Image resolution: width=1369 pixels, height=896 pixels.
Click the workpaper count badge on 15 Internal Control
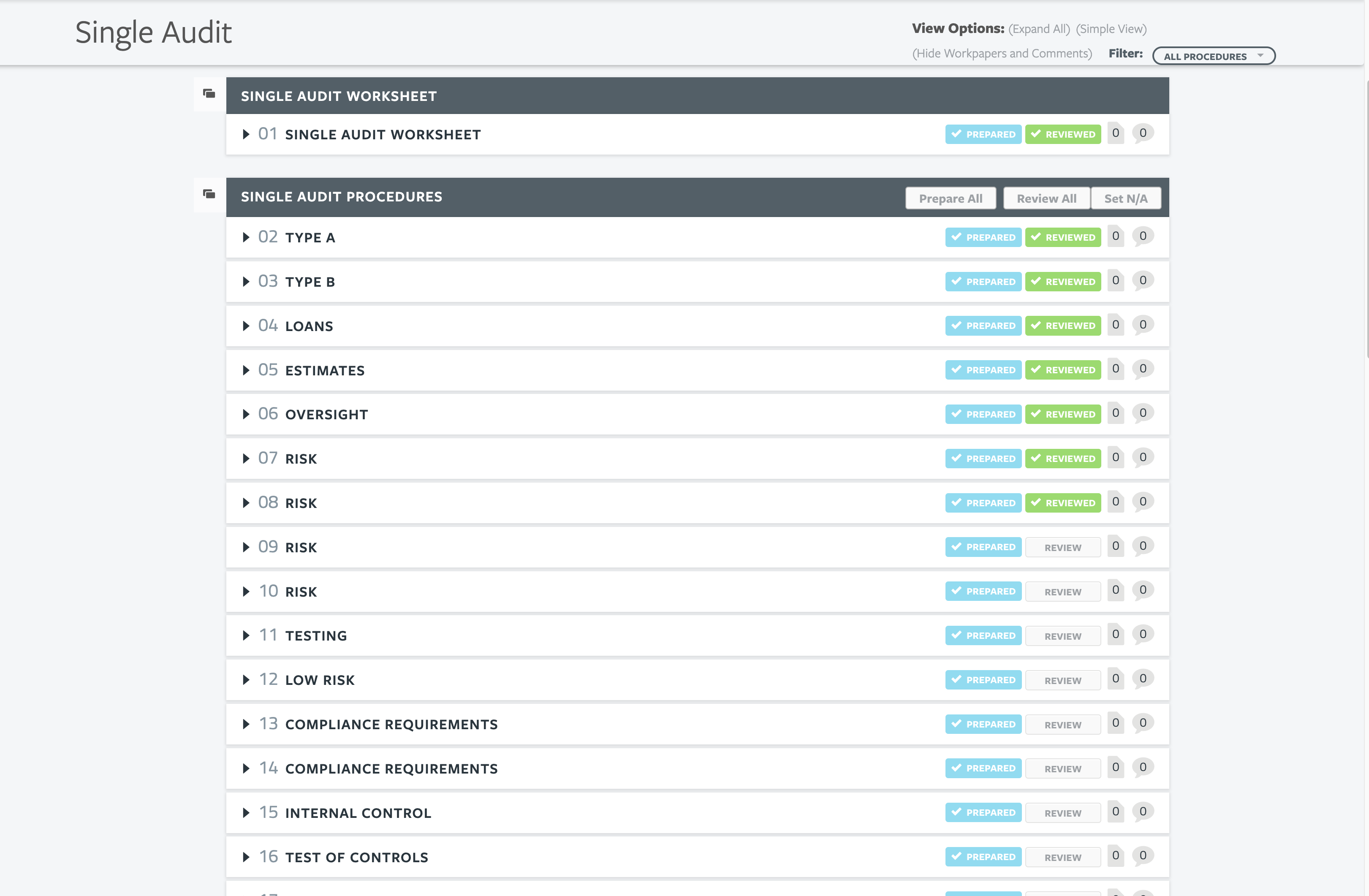(x=1115, y=812)
